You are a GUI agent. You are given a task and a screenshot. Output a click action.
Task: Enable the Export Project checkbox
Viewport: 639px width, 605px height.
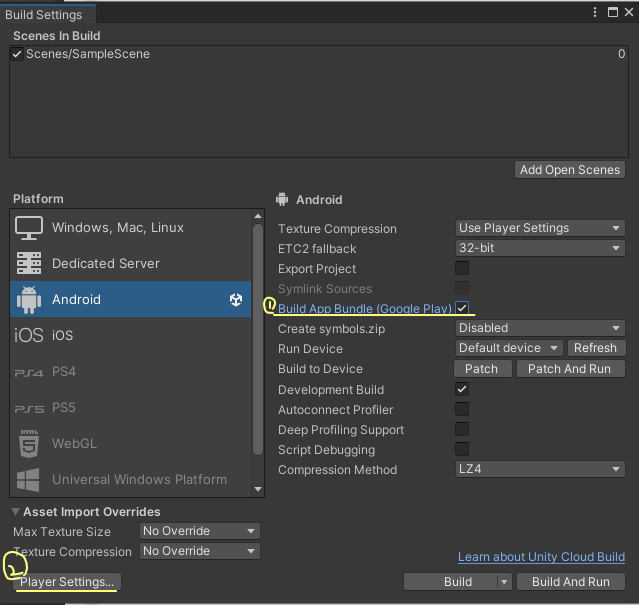[462, 268]
